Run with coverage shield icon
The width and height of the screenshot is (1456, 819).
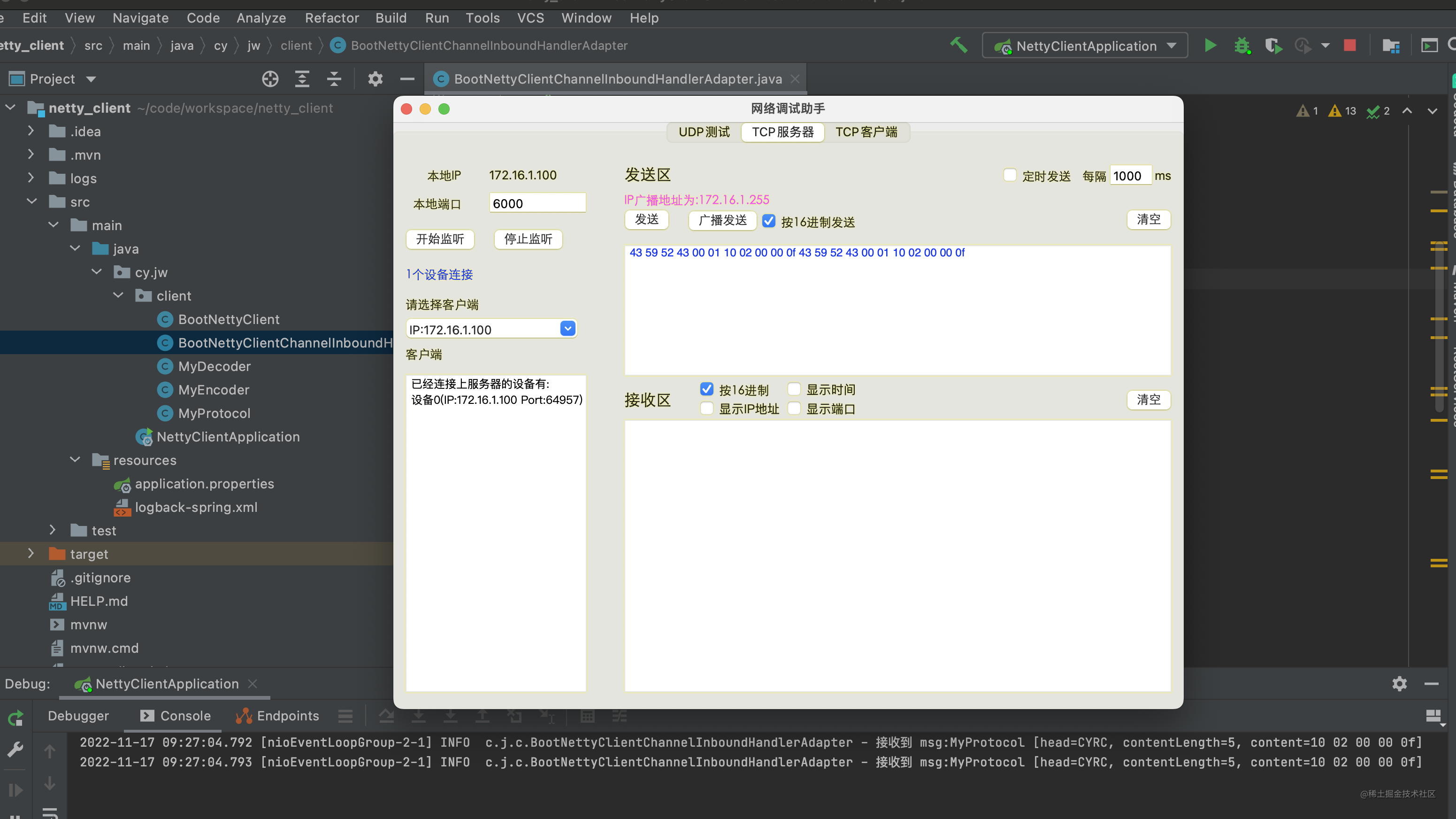point(1272,45)
